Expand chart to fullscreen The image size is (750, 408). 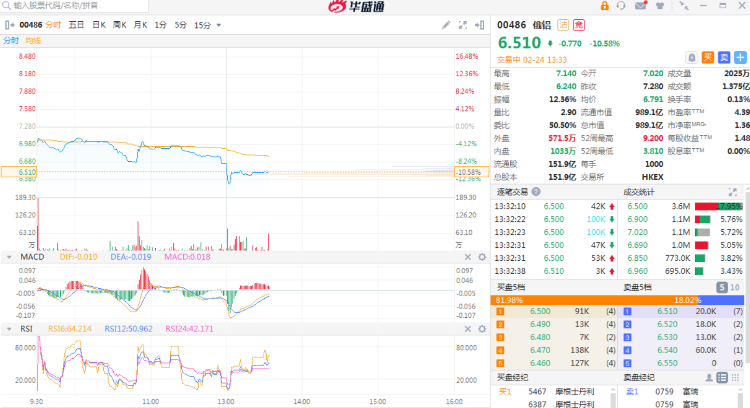pyautogui.click(x=463, y=25)
